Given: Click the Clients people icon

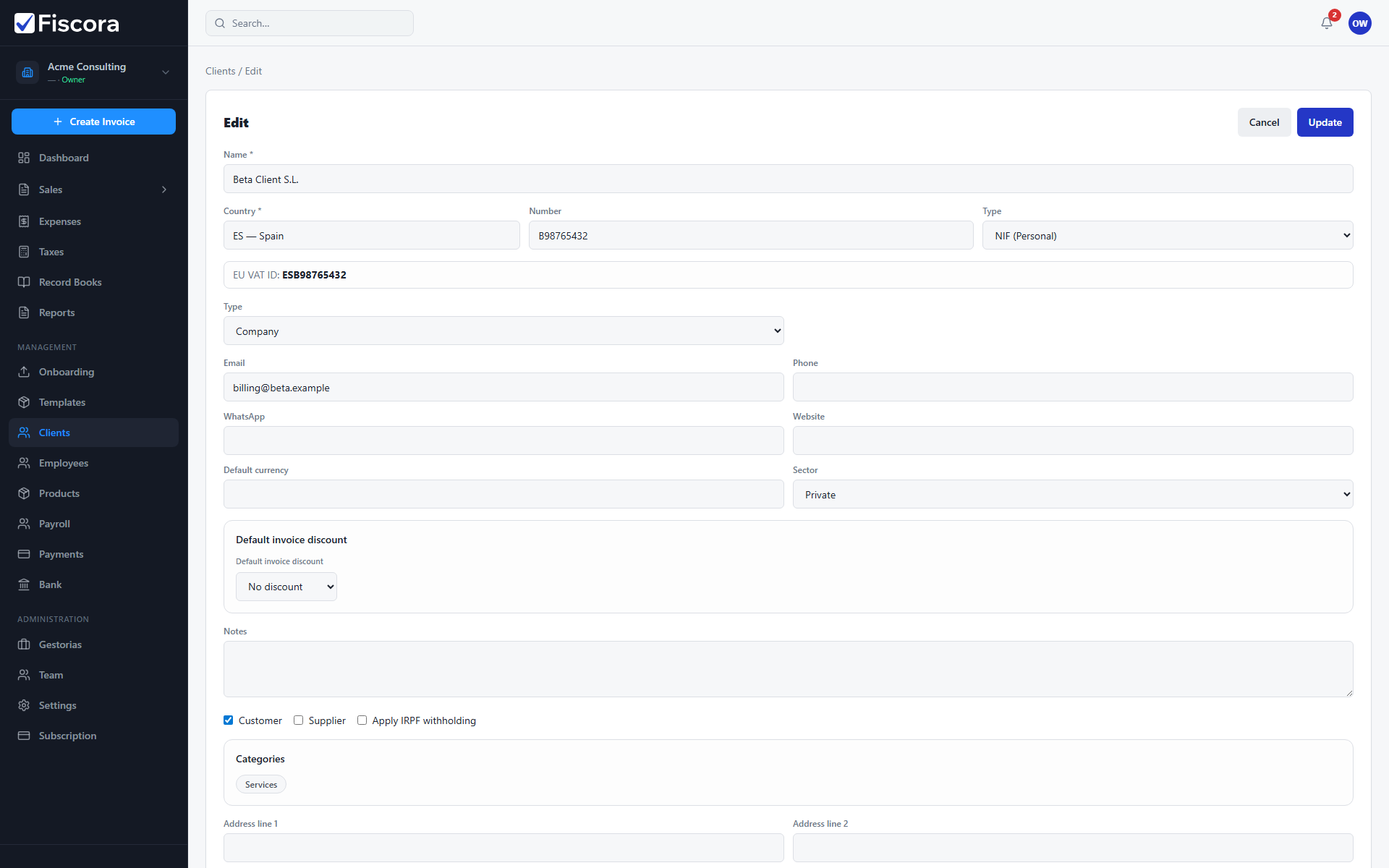Looking at the screenshot, I should pos(24,433).
